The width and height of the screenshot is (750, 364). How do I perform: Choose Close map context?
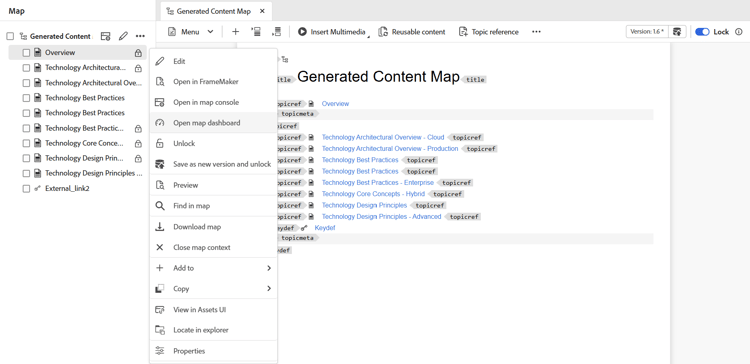click(213, 247)
